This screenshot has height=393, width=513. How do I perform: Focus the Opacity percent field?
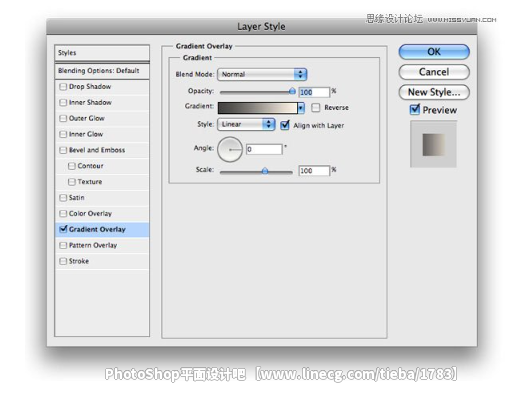point(314,92)
